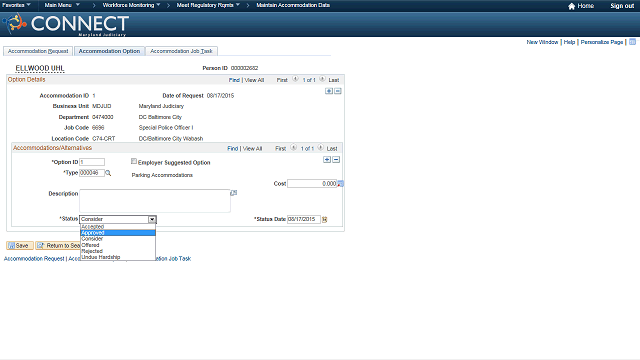The width and height of the screenshot is (640, 360).
Task: Click the ELLWOOD UHL name
Action: 40,68
